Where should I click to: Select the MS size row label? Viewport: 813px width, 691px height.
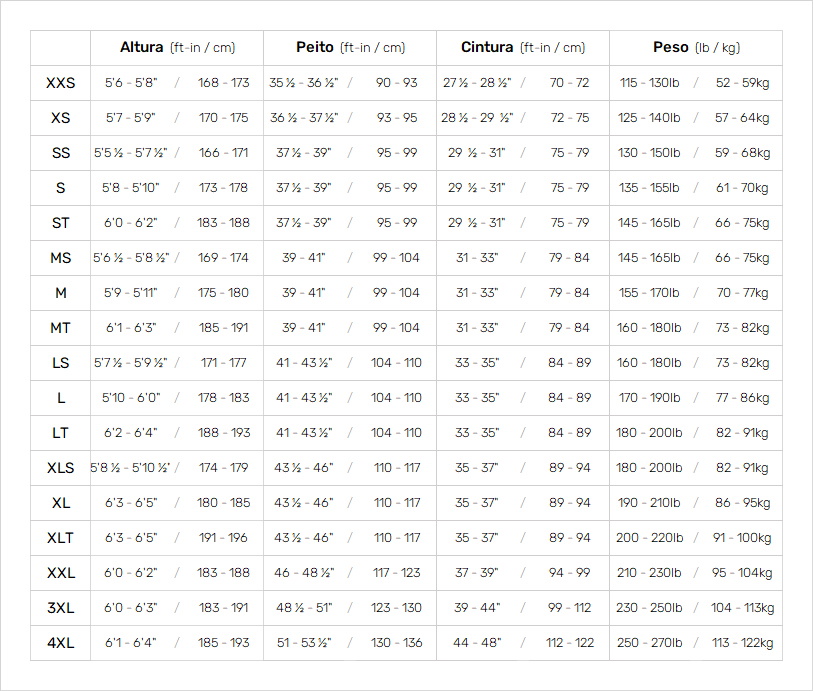pos(61,258)
